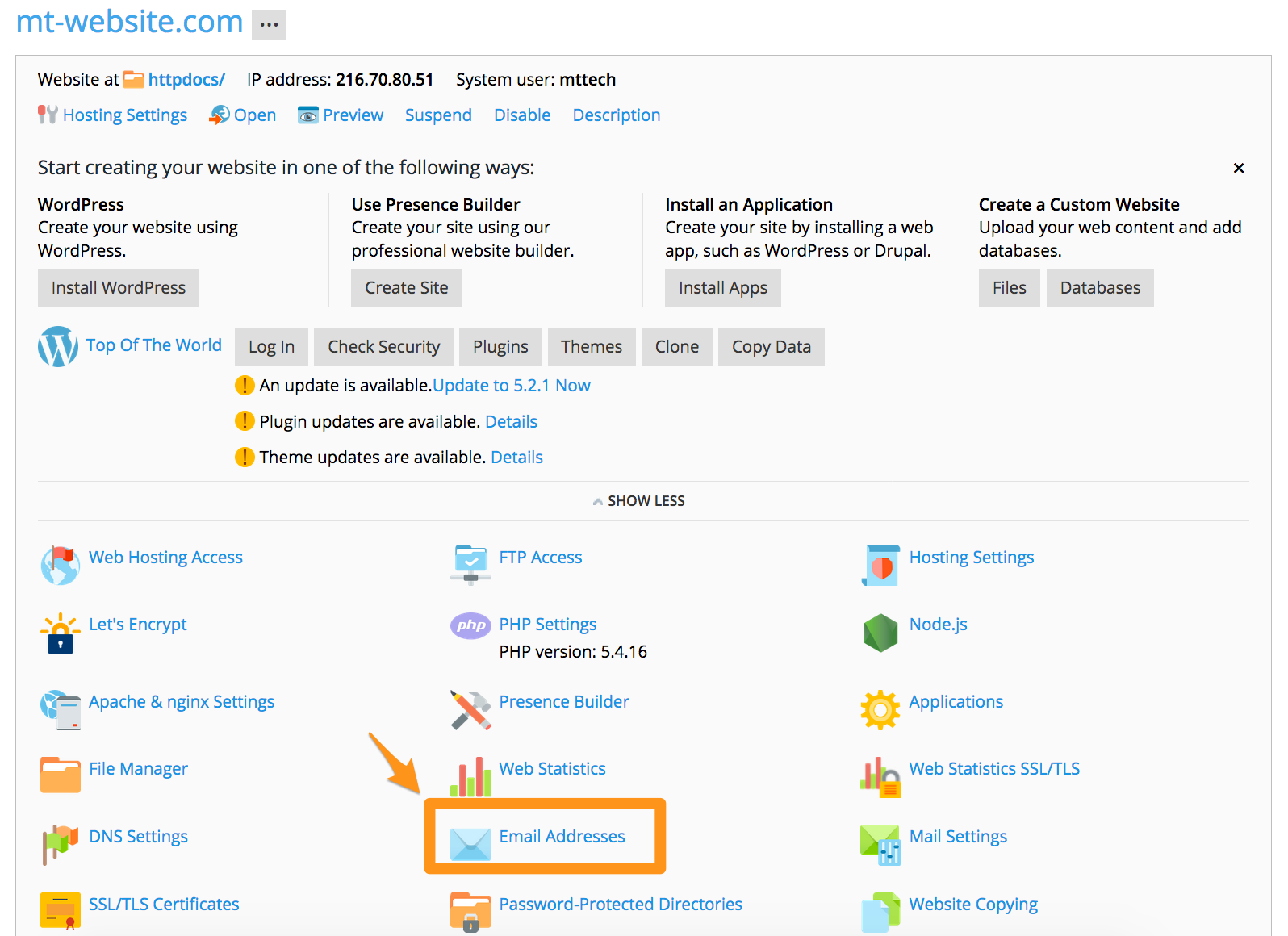Click Web Statistics SSL/TLS icon
This screenshot has width=1288, height=936.
coord(880,777)
